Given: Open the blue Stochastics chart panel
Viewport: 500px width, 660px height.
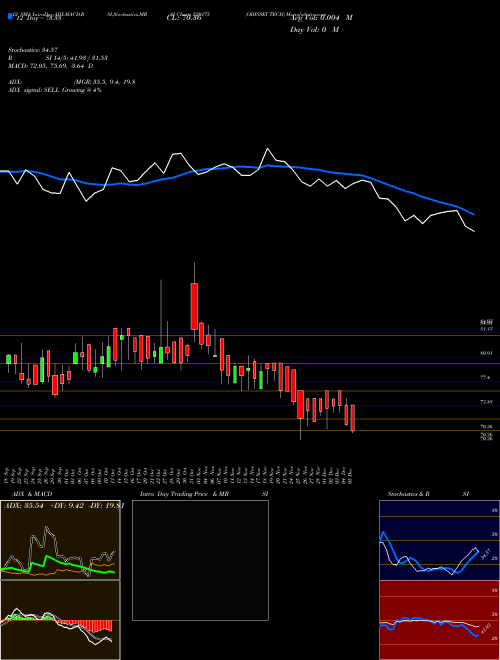Looking at the screenshot, I should tap(439, 540).
